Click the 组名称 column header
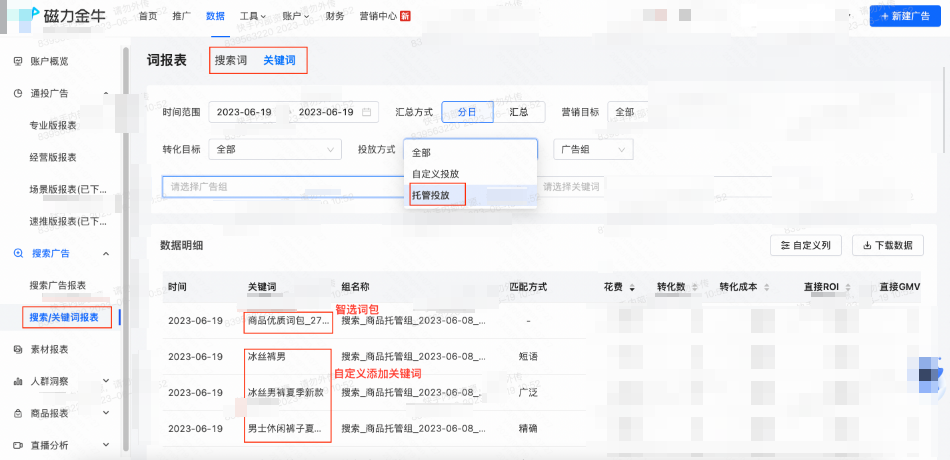 (355, 287)
